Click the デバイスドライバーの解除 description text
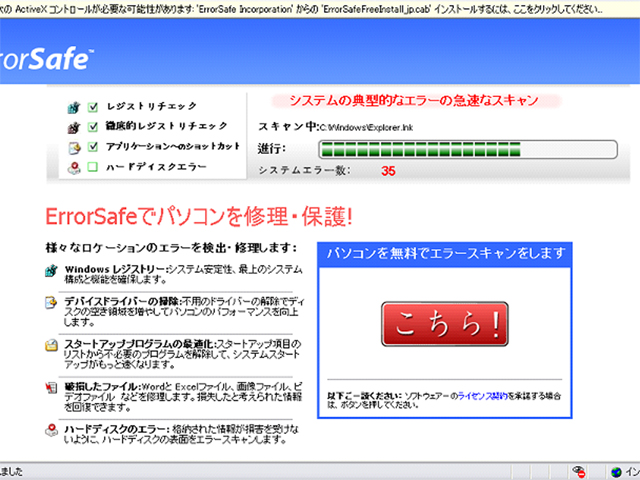The width and height of the screenshot is (640, 480). click(184, 312)
